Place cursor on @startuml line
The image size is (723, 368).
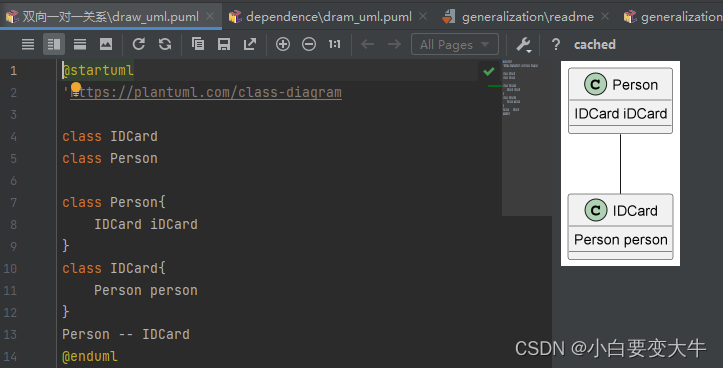click(98, 70)
